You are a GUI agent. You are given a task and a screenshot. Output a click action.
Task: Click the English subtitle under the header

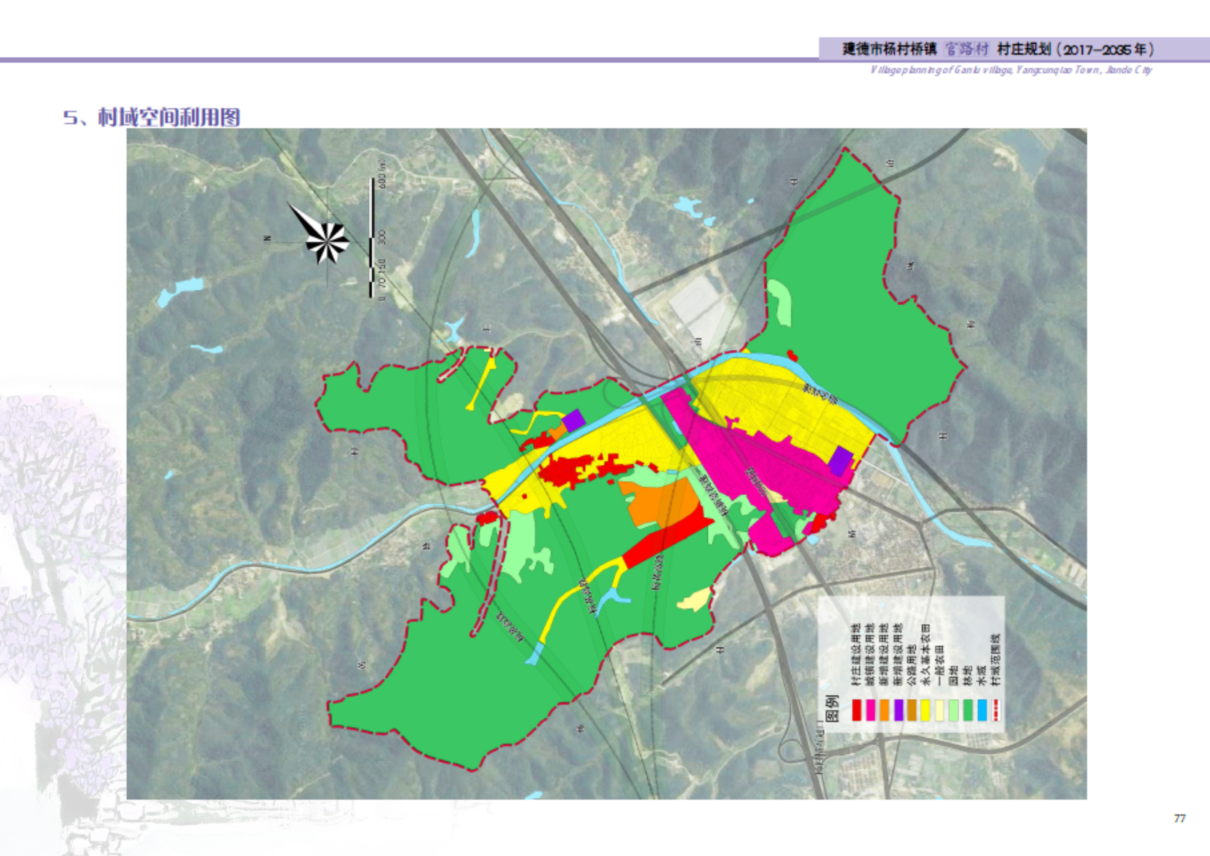pyautogui.click(x=1010, y=71)
